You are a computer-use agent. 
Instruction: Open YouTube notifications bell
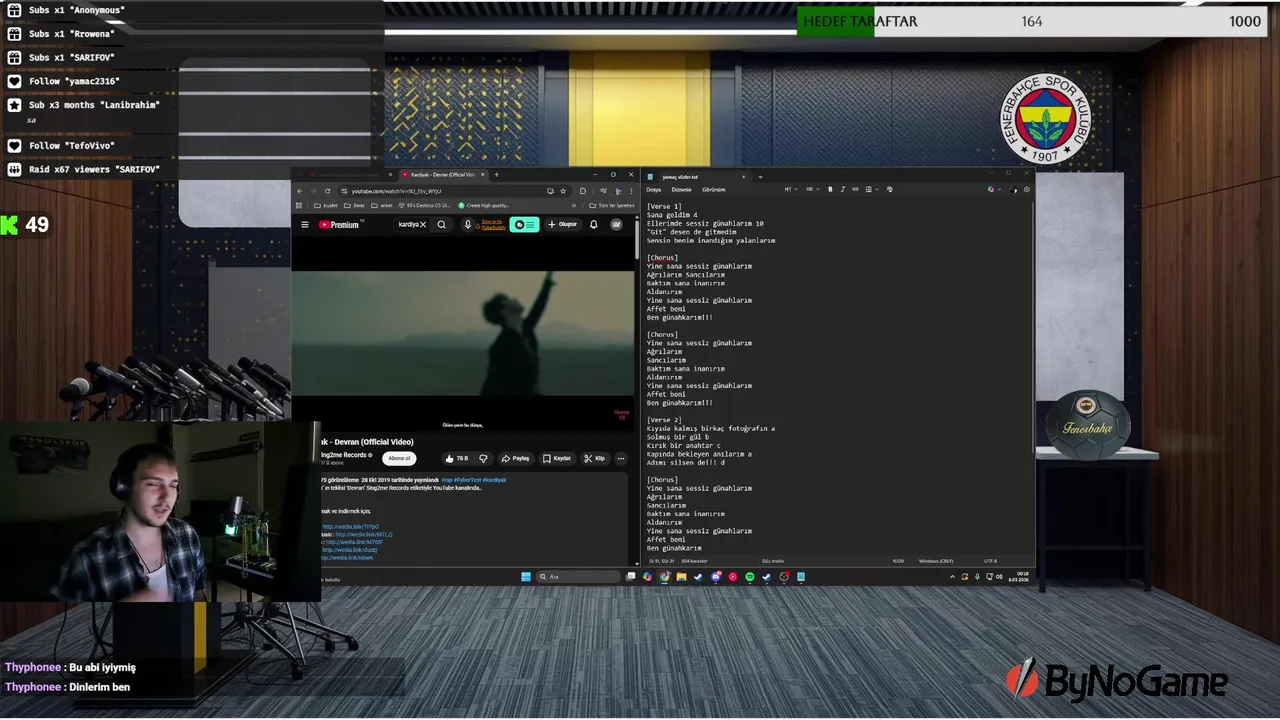(x=593, y=224)
